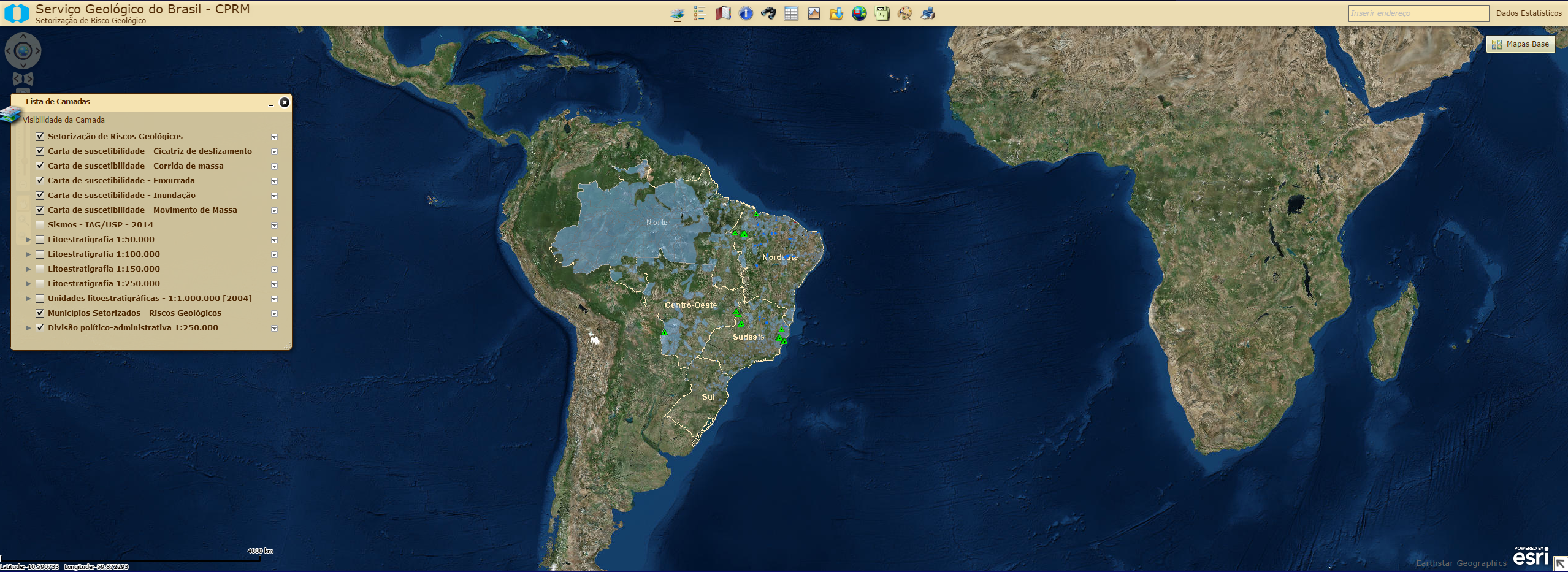
Task: Click the folder download icon
Action: click(836, 13)
